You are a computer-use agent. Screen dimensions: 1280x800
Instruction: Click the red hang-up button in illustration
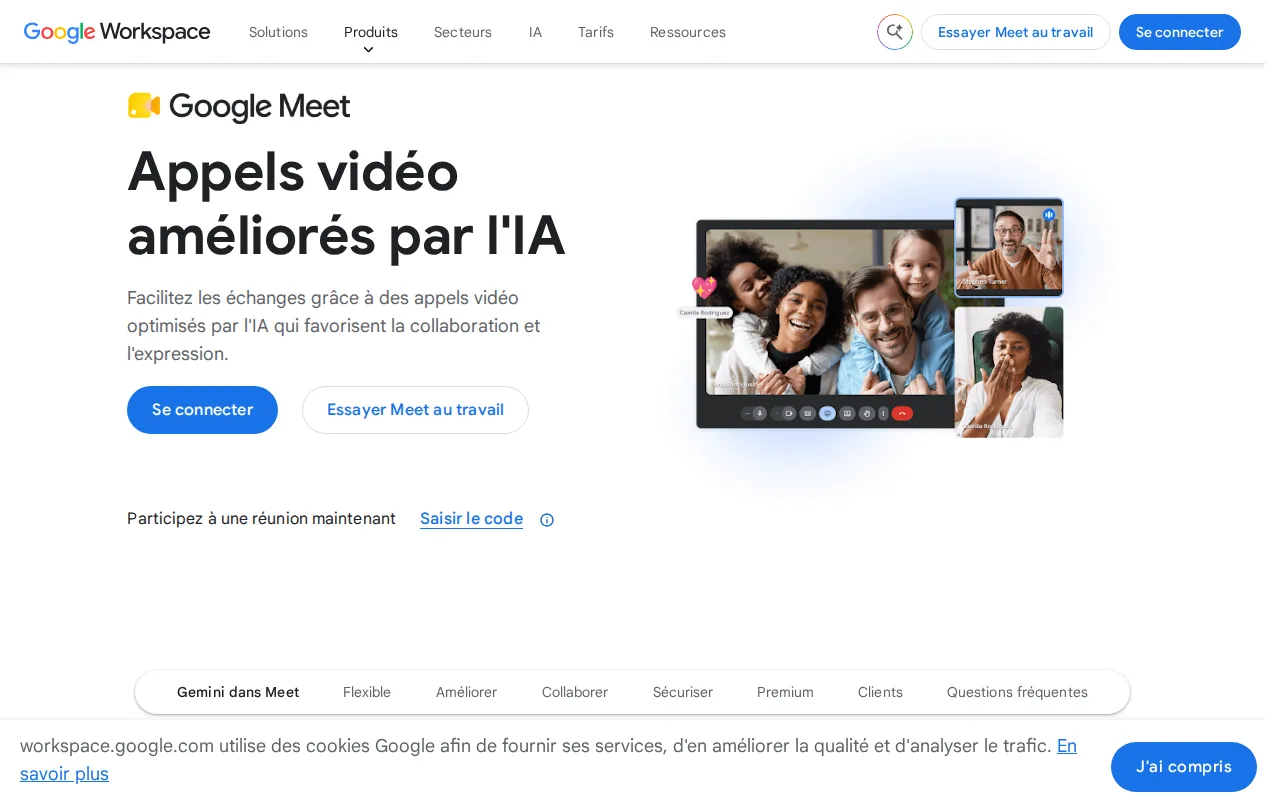tap(902, 413)
